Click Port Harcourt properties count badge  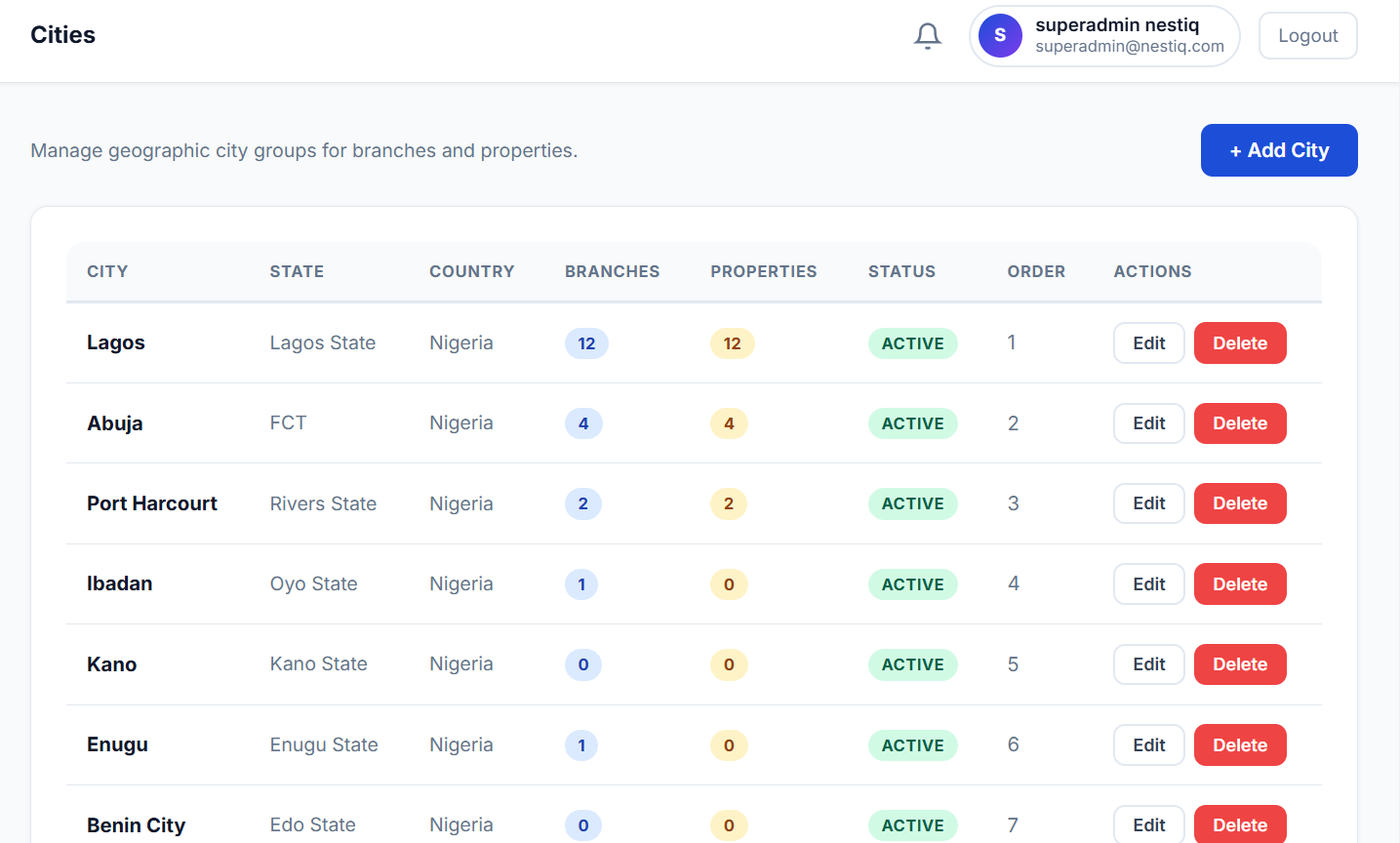pos(729,503)
